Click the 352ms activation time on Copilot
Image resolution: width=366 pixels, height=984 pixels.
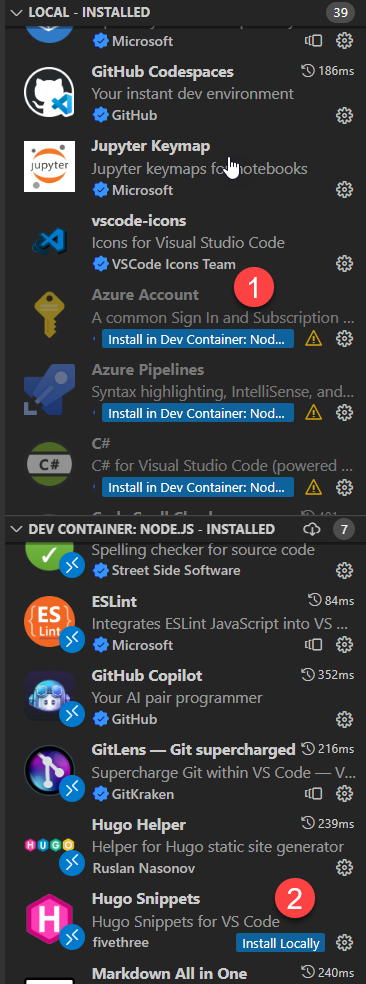click(x=328, y=675)
